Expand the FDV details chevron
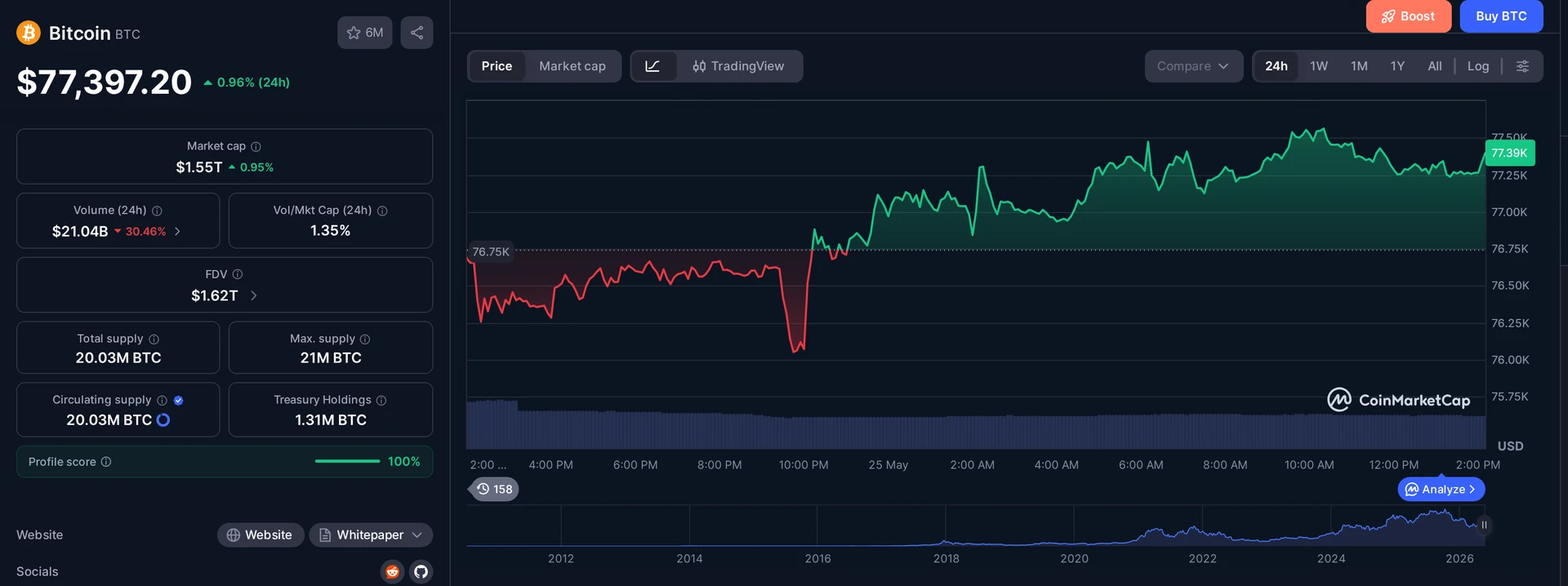 point(253,295)
